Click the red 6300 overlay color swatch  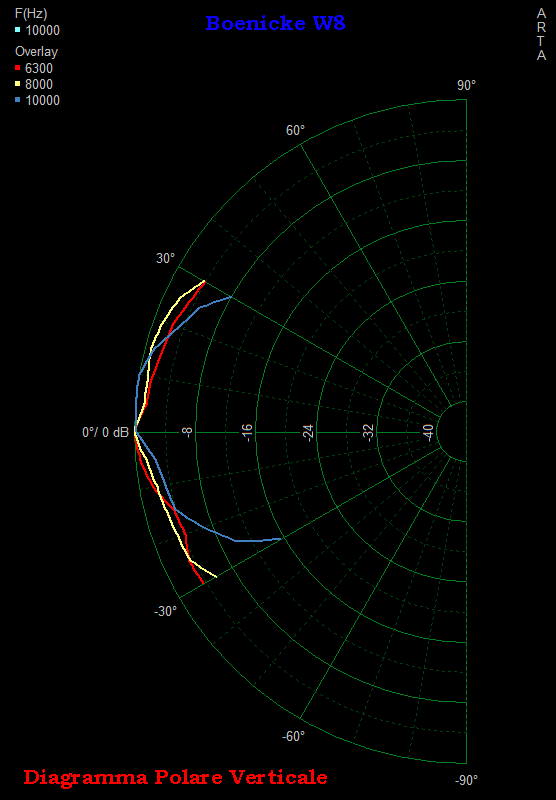coord(18,68)
